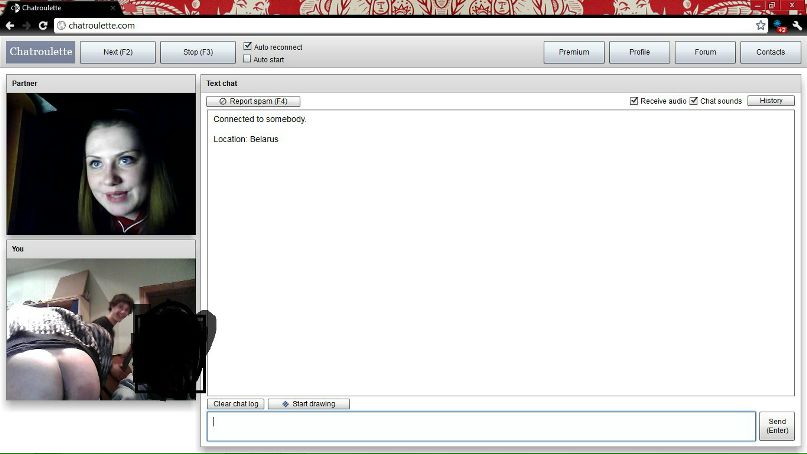Open the extension icon with the red badge
The width and height of the screenshot is (807, 454).
(780, 26)
